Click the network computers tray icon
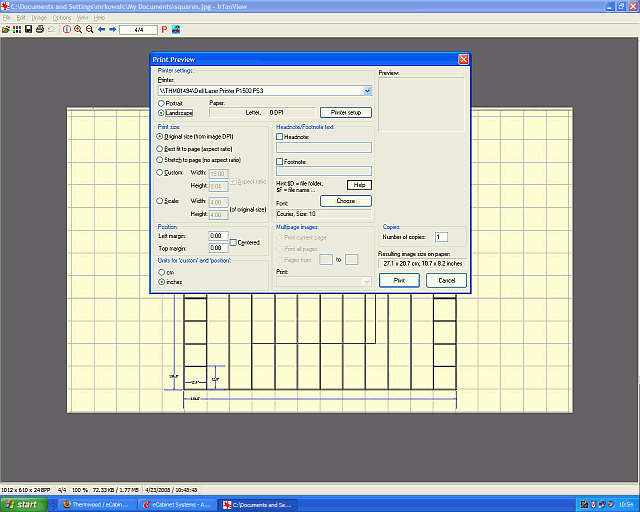This screenshot has height=512, width=640. (x=602, y=505)
